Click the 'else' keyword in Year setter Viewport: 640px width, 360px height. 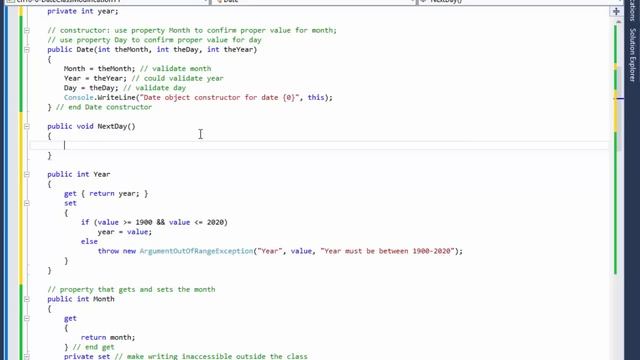click(x=89, y=241)
